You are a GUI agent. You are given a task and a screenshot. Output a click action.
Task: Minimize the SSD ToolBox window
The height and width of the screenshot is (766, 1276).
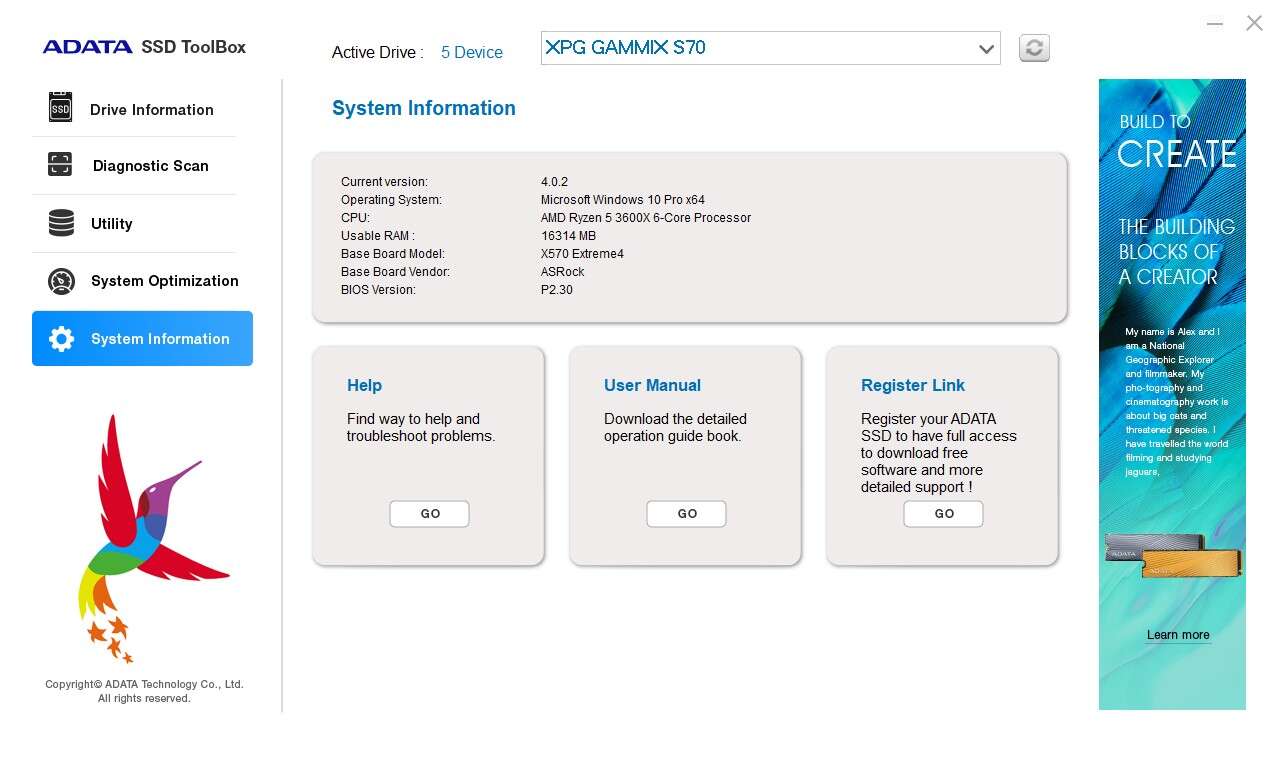1214,23
